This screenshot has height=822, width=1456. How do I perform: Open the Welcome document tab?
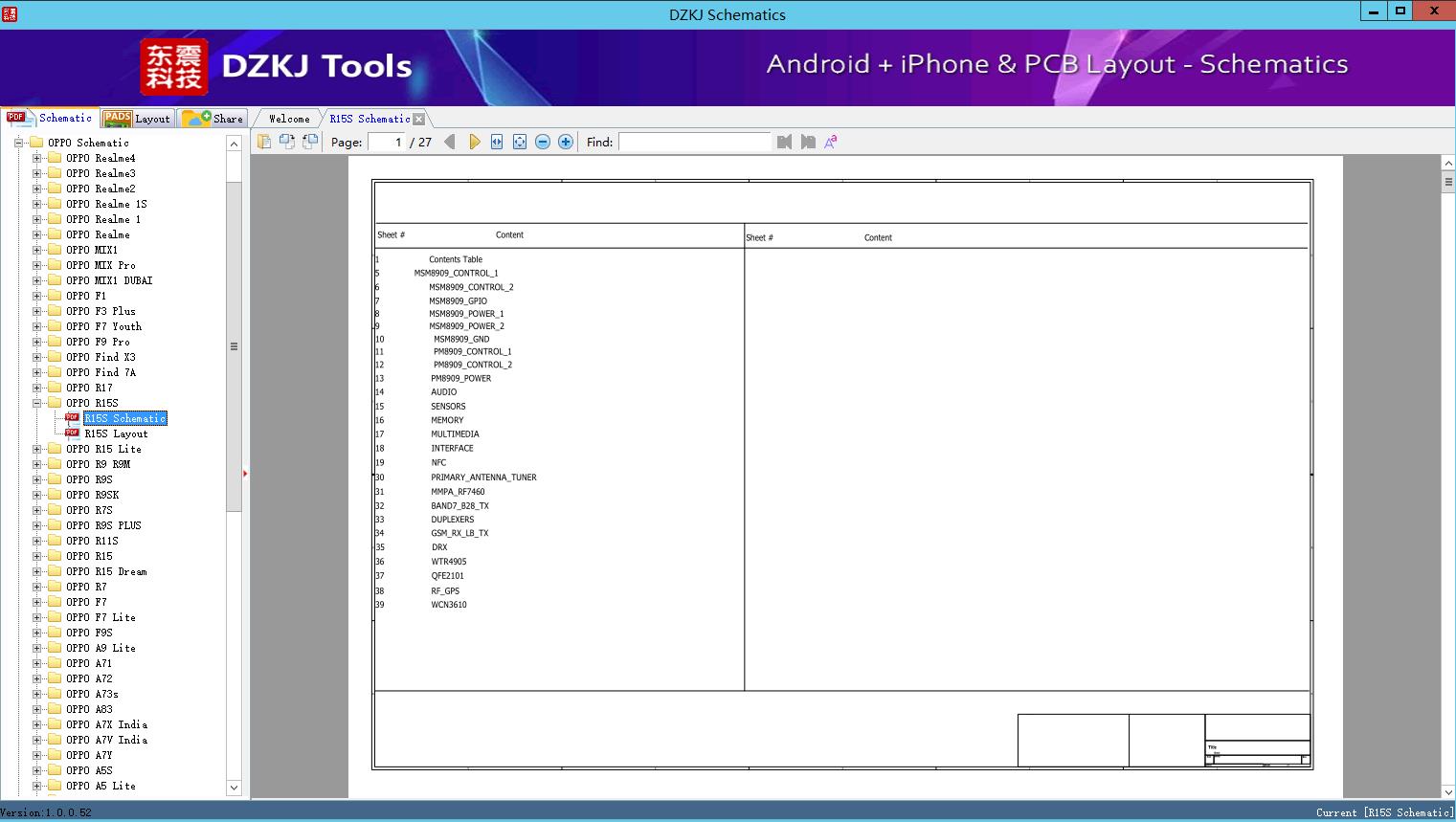pyautogui.click(x=289, y=119)
